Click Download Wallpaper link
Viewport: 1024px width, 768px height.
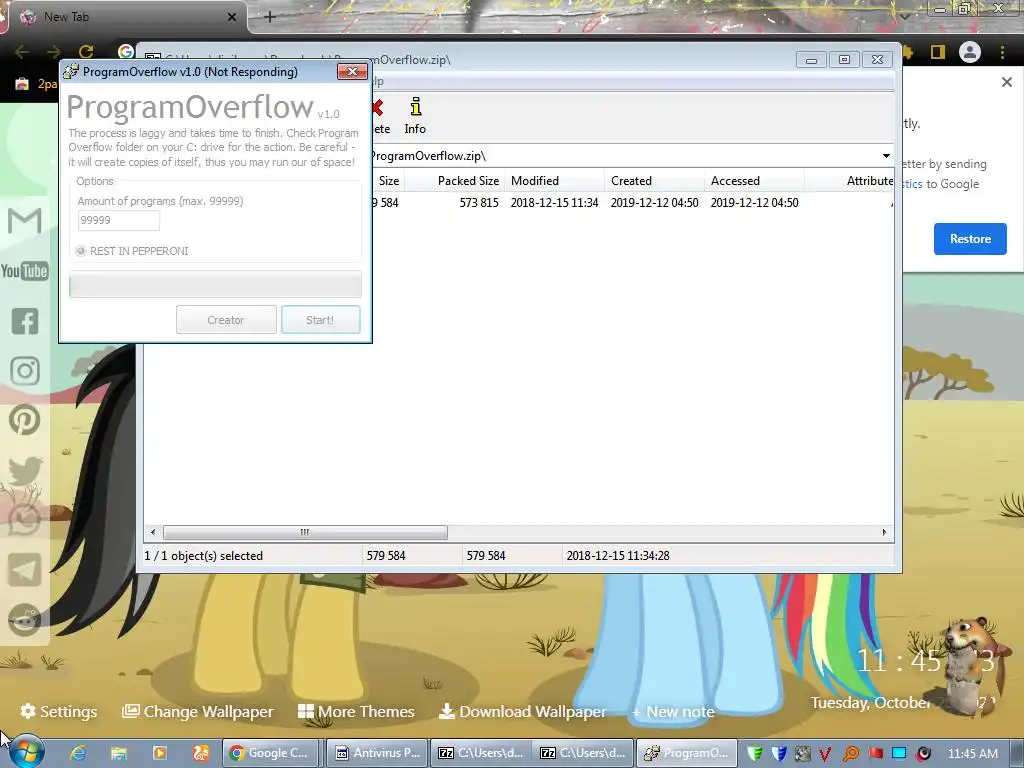point(522,711)
